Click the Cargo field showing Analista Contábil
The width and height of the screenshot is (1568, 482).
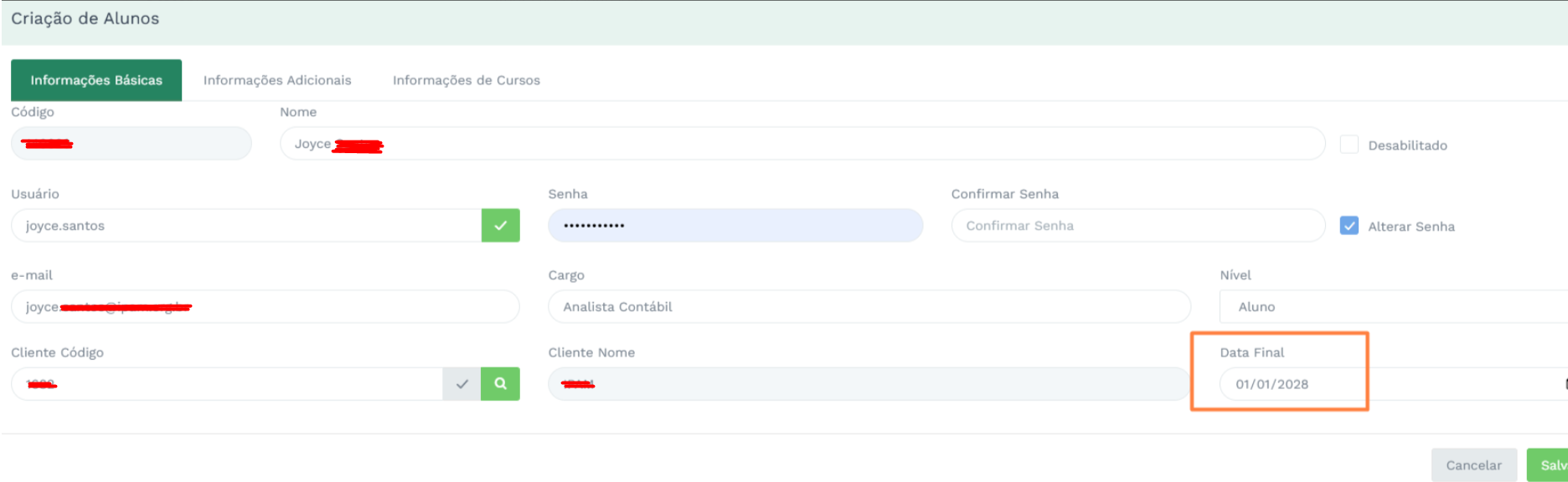point(869,307)
